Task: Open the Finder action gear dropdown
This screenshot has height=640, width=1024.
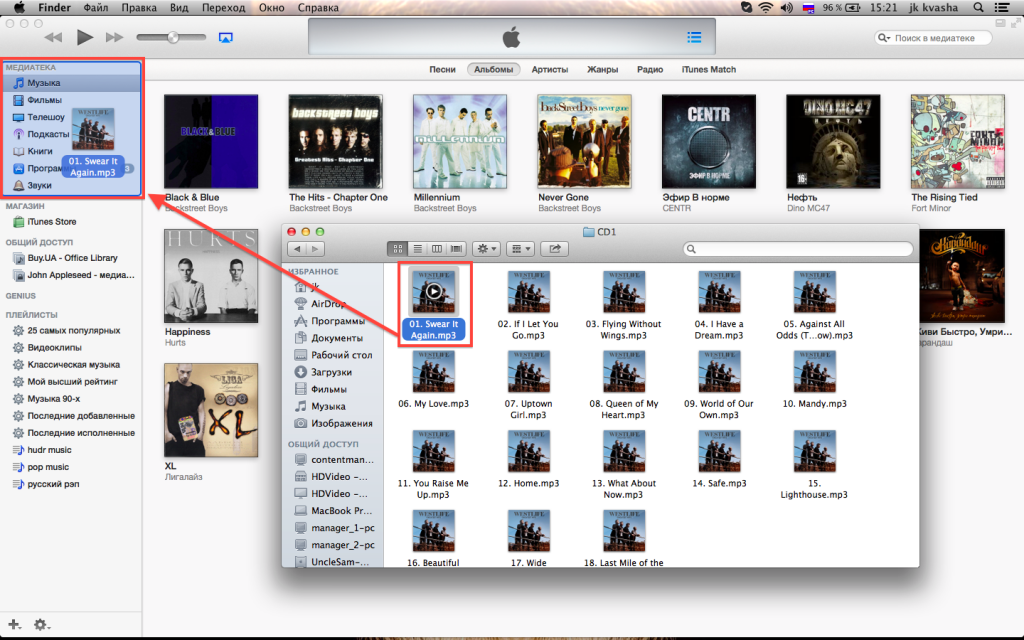Action: click(x=487, y=249)
